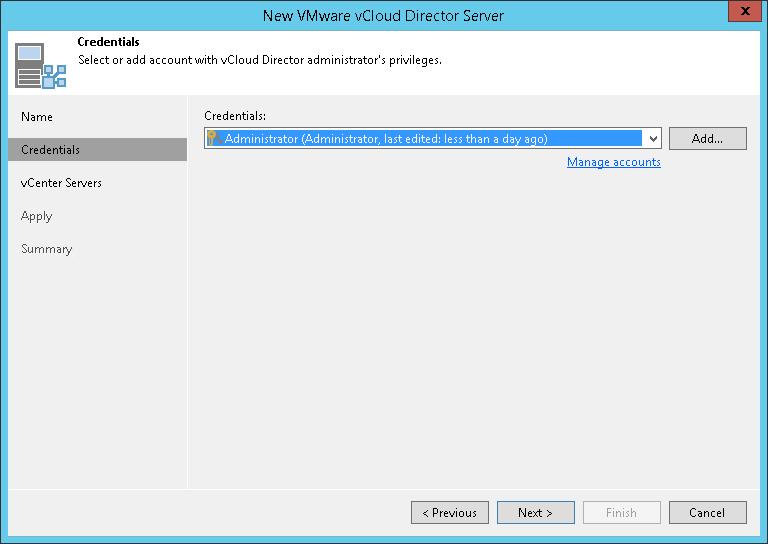Click the key icon in the credentials field

212,139
